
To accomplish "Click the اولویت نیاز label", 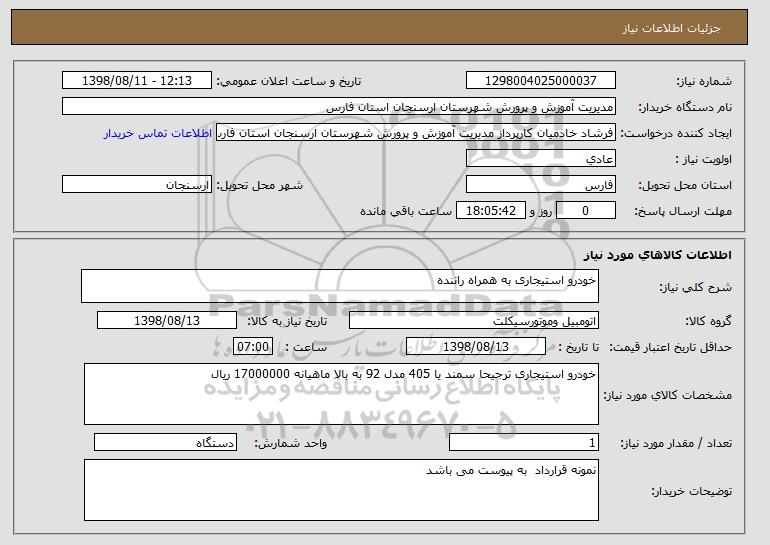I will 704,159.
